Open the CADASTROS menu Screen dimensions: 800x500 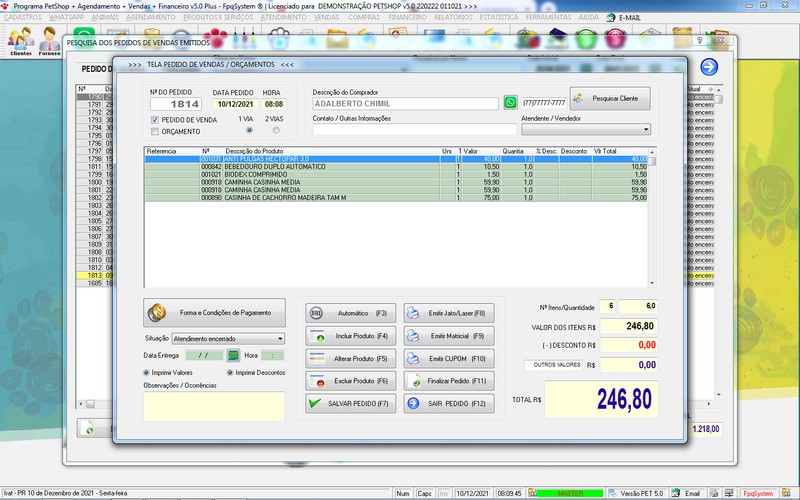(22, 17)
